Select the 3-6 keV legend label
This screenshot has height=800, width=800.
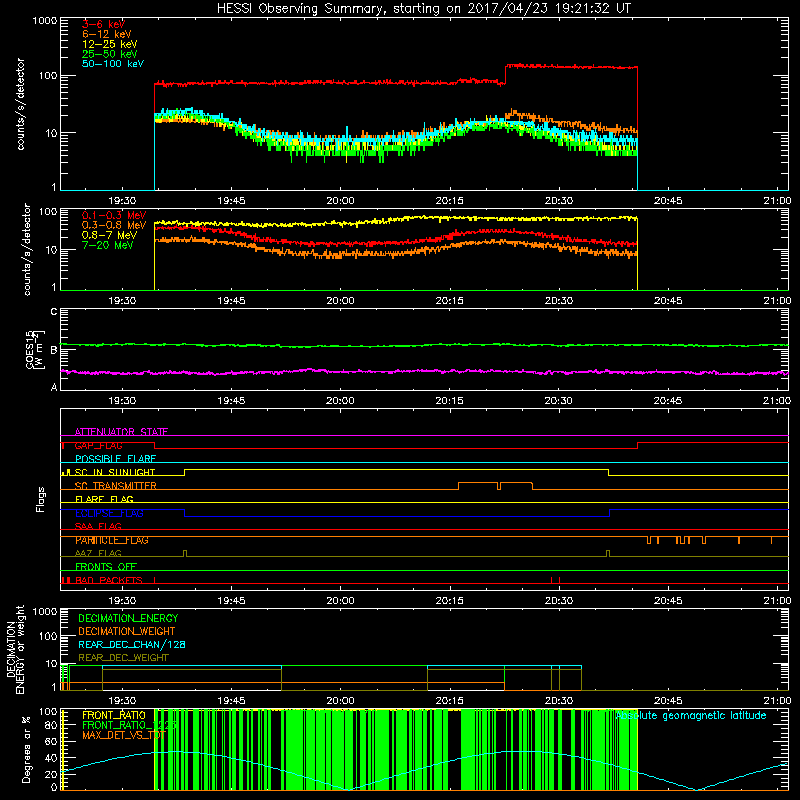(104, 24)
